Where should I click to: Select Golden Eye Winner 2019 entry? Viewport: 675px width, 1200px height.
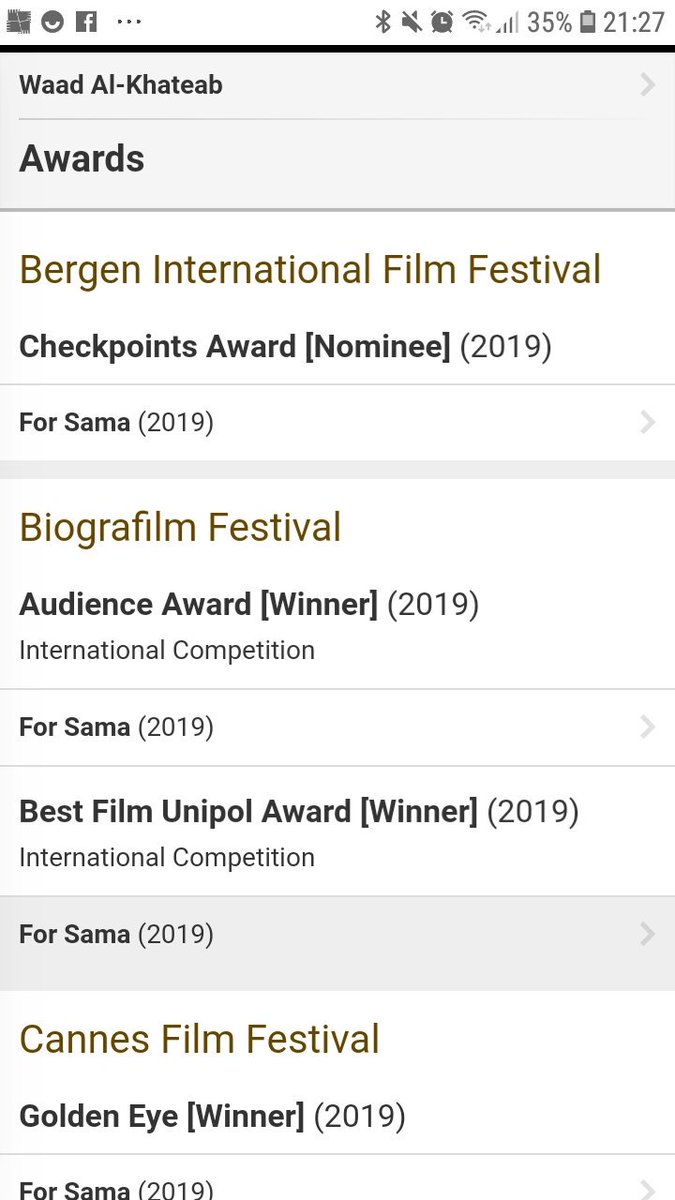tap(212, 1116)
